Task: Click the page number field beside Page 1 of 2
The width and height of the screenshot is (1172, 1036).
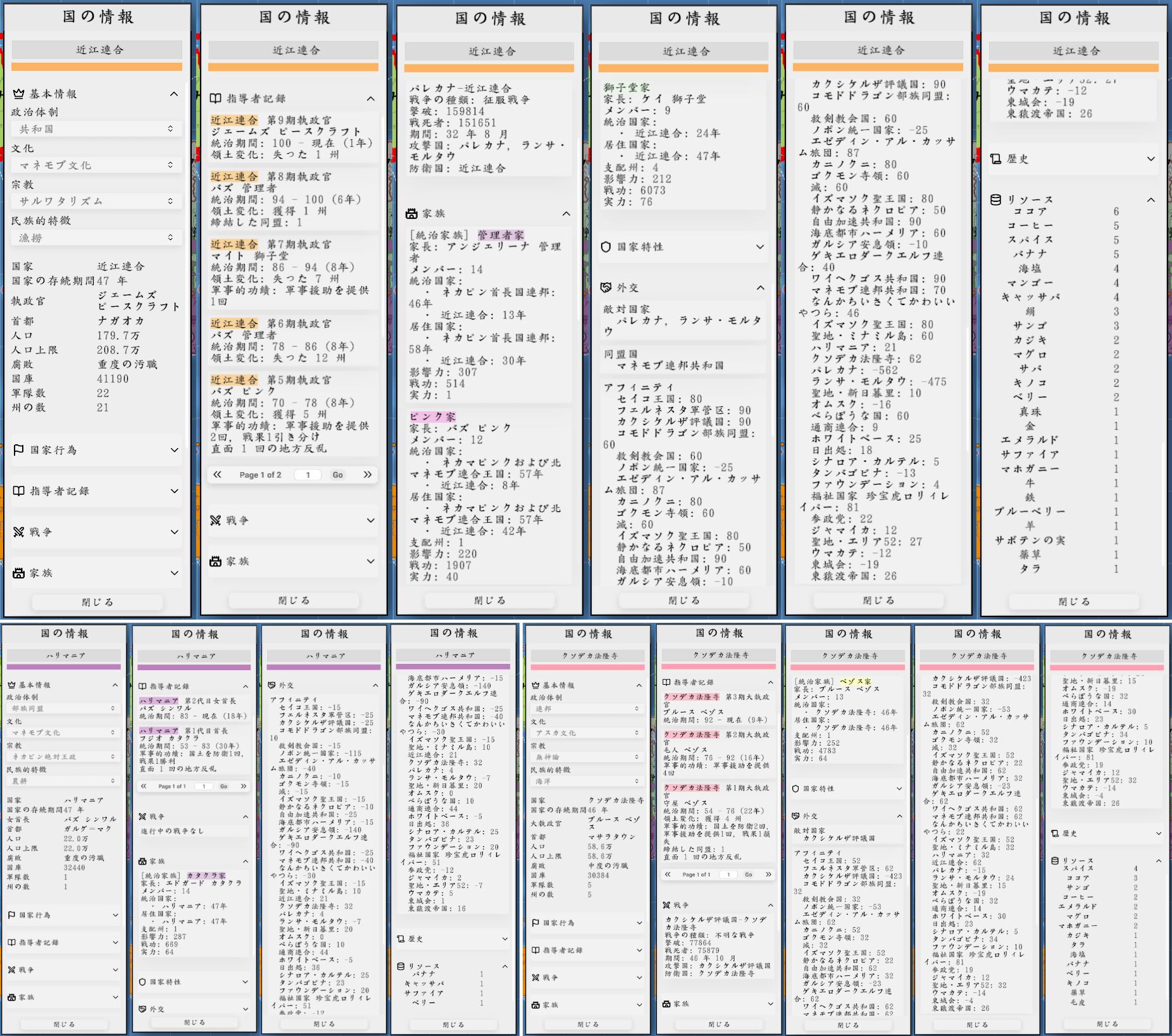Action: click(x=308, y=475)
